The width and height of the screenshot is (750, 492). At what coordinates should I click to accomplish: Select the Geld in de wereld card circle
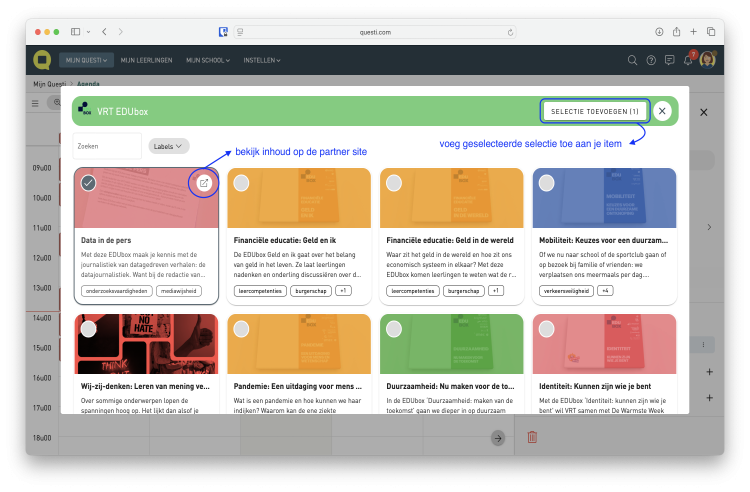(394, 183)
